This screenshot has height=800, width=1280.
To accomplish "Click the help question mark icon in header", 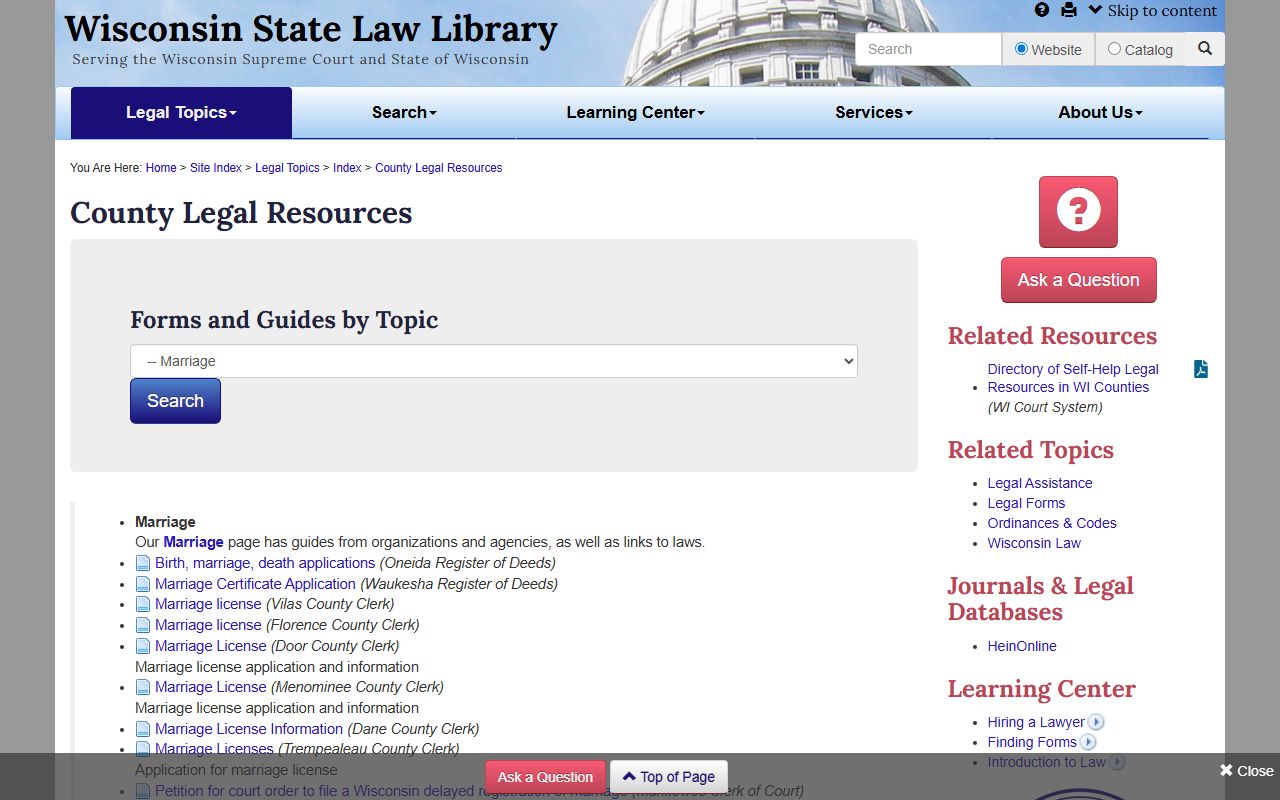I will (x=1042, y=10).
